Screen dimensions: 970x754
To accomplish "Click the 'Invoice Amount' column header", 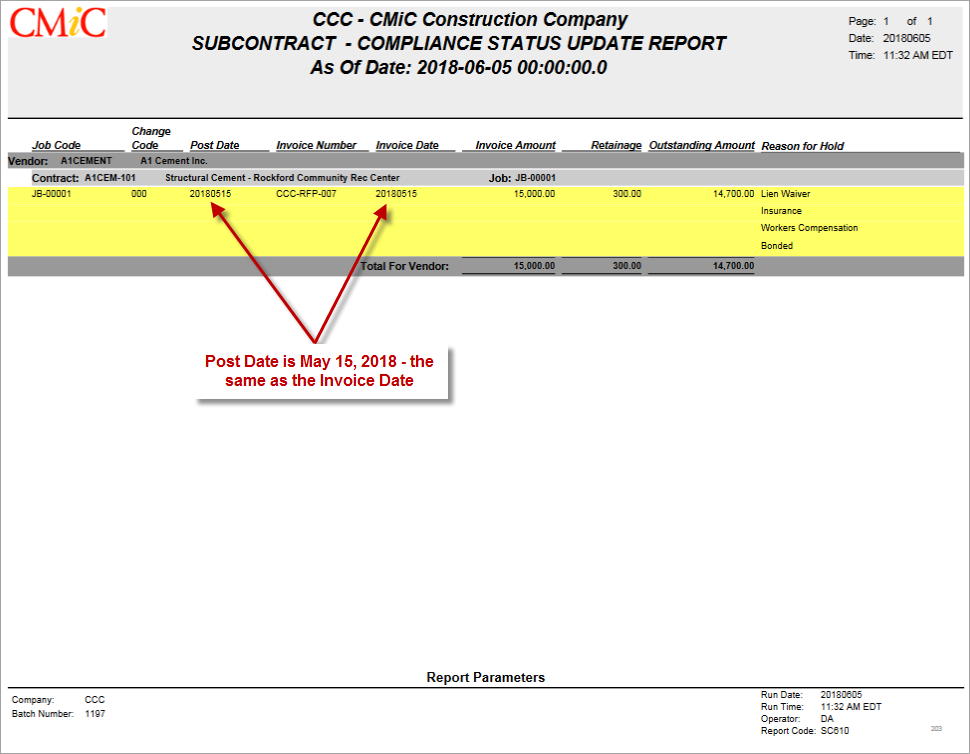I will click(x=515, y=145).
